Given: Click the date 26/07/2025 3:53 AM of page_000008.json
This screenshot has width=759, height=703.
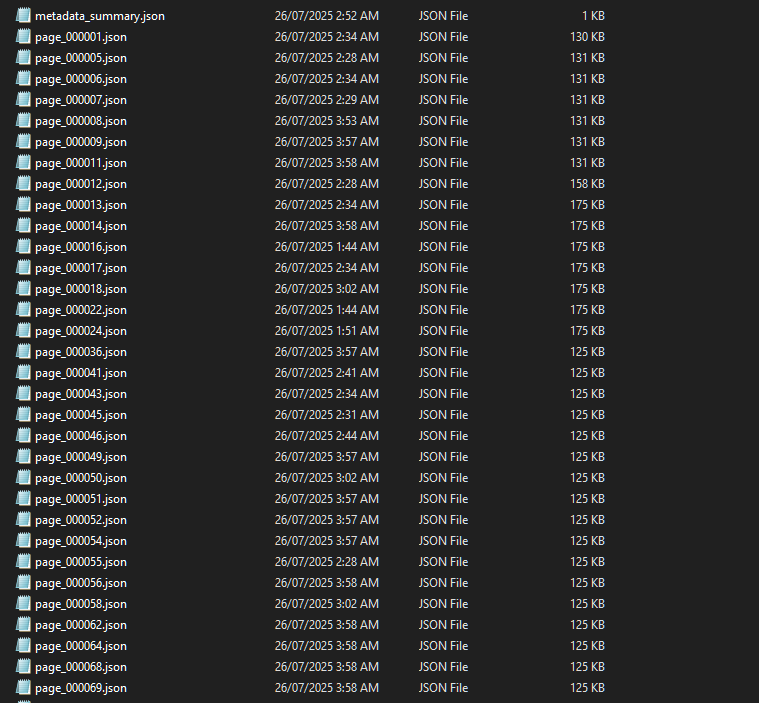Looking at the screenshot, I should click(x=327, y=121).
